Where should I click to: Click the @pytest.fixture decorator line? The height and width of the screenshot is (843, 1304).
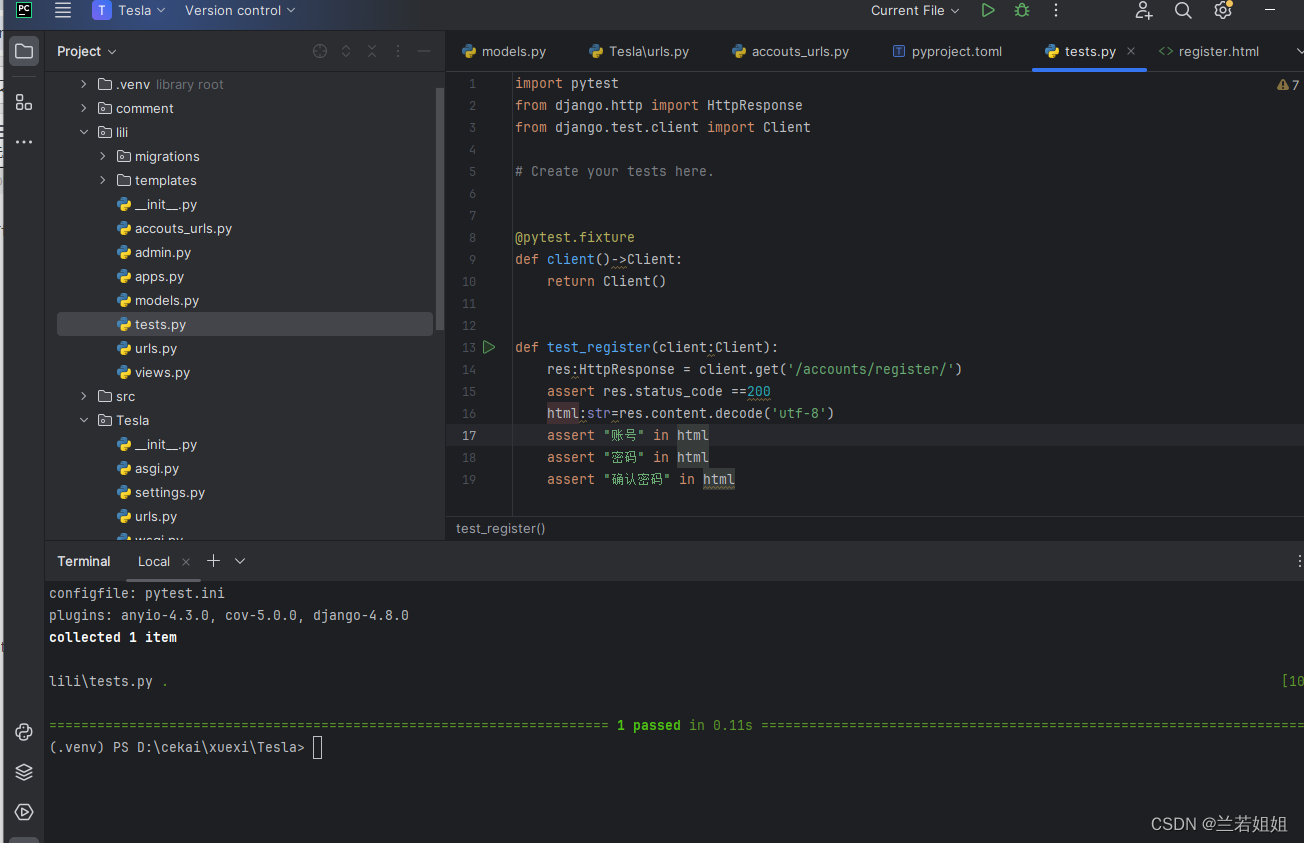click(575, 237)
